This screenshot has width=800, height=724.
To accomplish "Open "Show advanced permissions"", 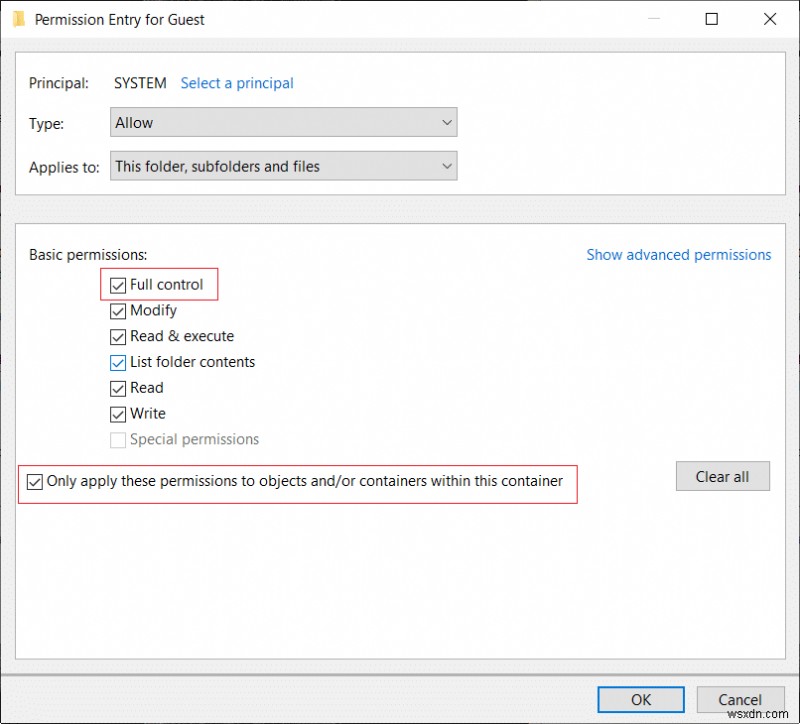I will pos(679,255).
